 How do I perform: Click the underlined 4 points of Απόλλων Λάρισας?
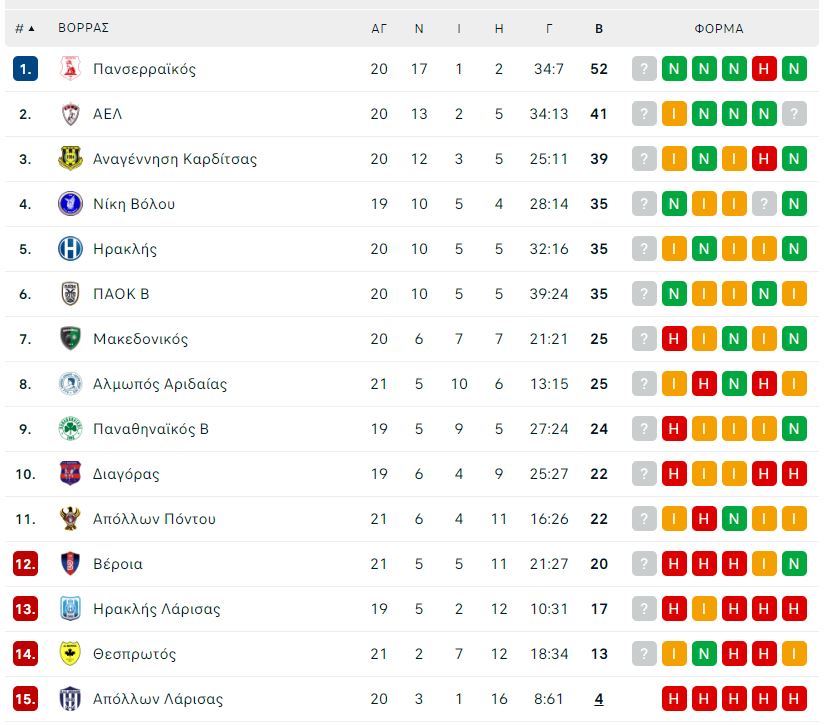coord(599,699)
